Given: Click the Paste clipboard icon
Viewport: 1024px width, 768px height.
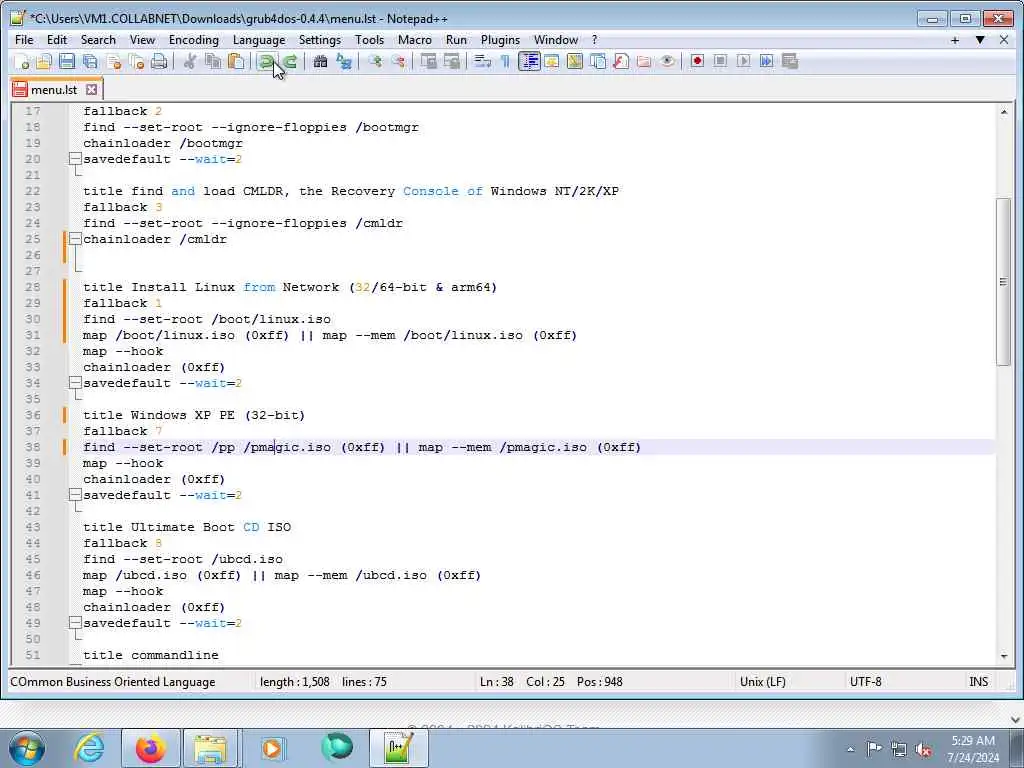Looking at the screenshot, I should click(x=236, y=61).
